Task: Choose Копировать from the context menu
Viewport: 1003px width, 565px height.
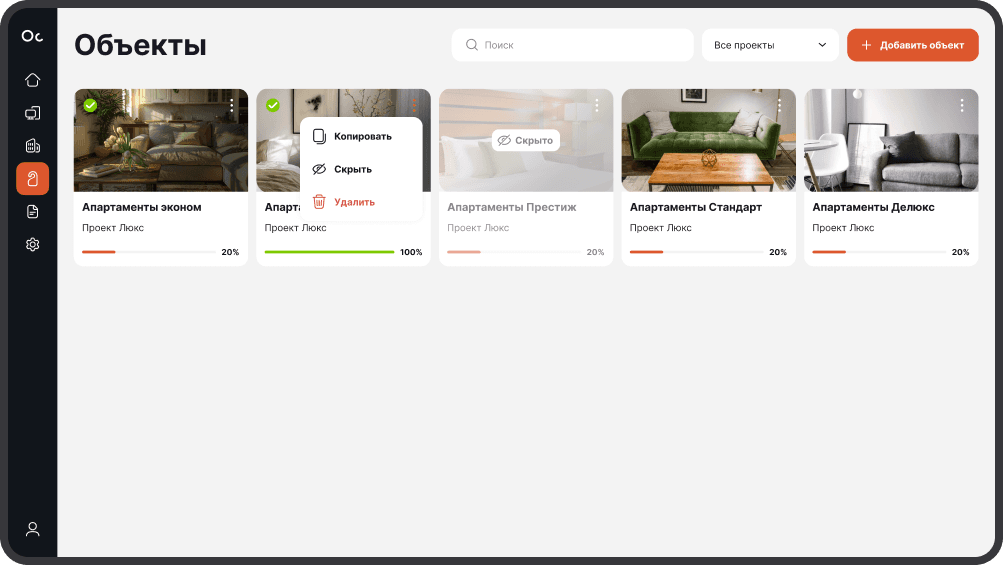Action: pos(361,136)
